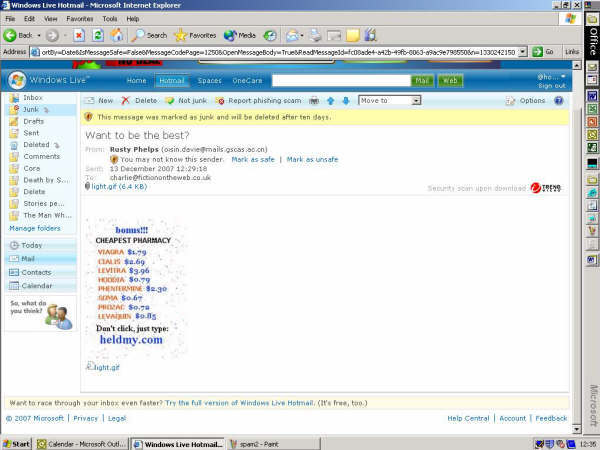Click Manage folders link
The width and height of the screenshot is (600, 450).
[x=35, y=228]
